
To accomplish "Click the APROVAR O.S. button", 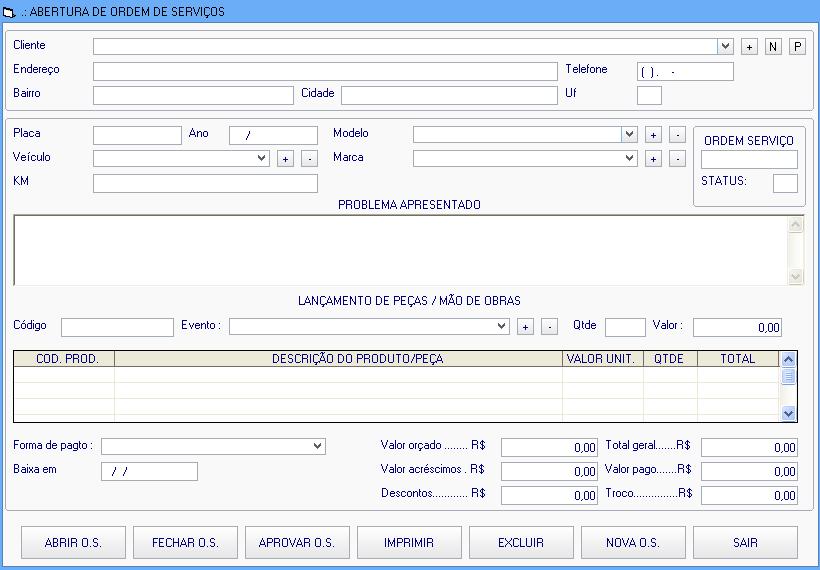I will (297, 543).
